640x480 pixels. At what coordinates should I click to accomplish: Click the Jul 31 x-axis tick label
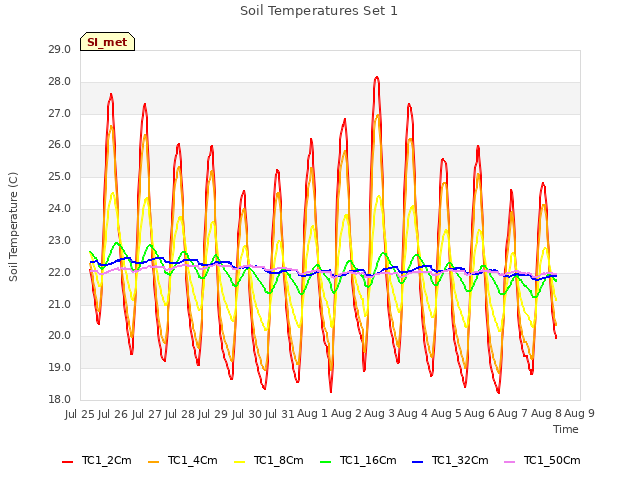(x=280, y=414)
